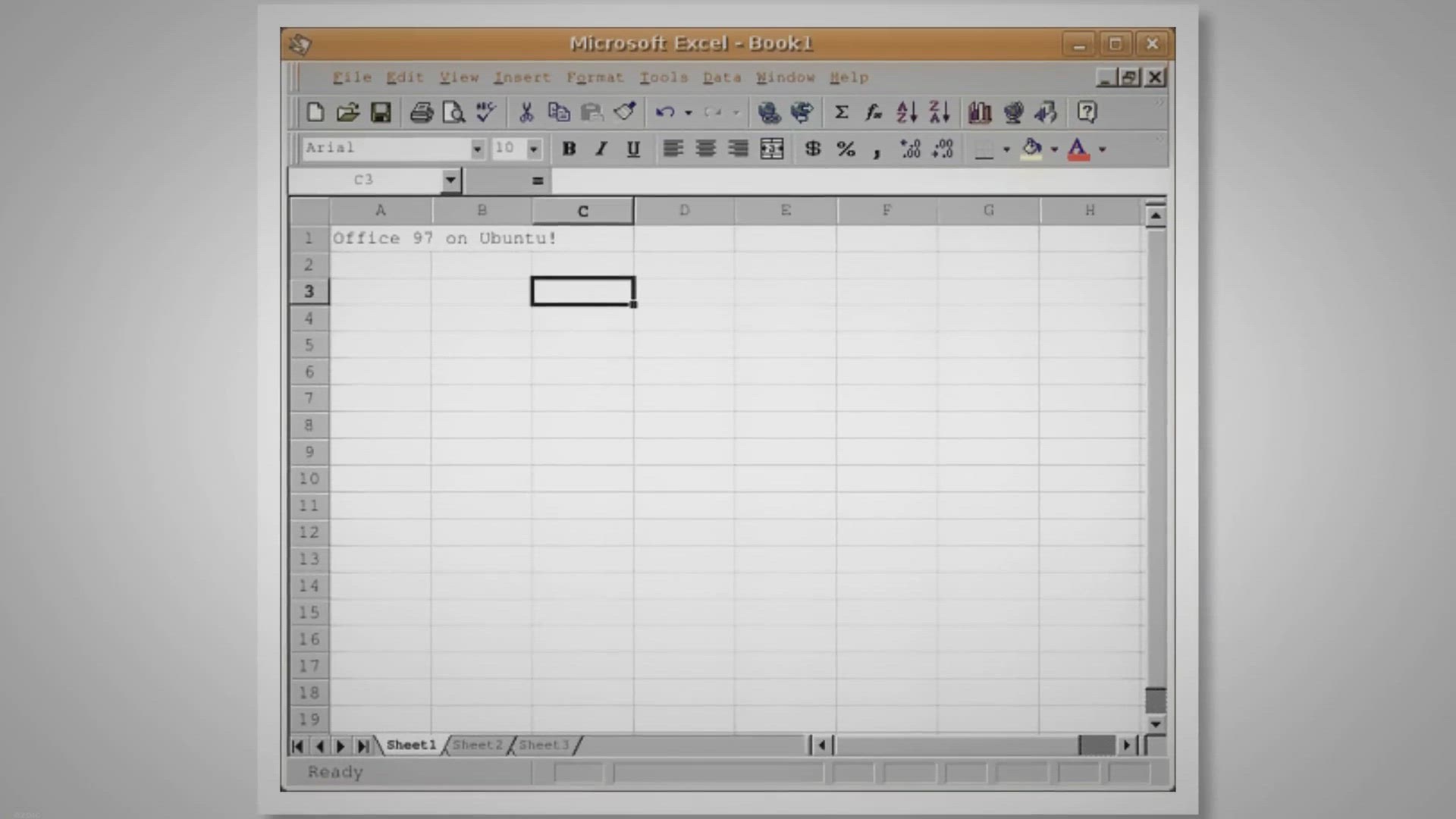Image resolution: width=1456 pixels, height=819 pixels.
Task: Insert Hyperlink globe icon
Action: [769, 112]
